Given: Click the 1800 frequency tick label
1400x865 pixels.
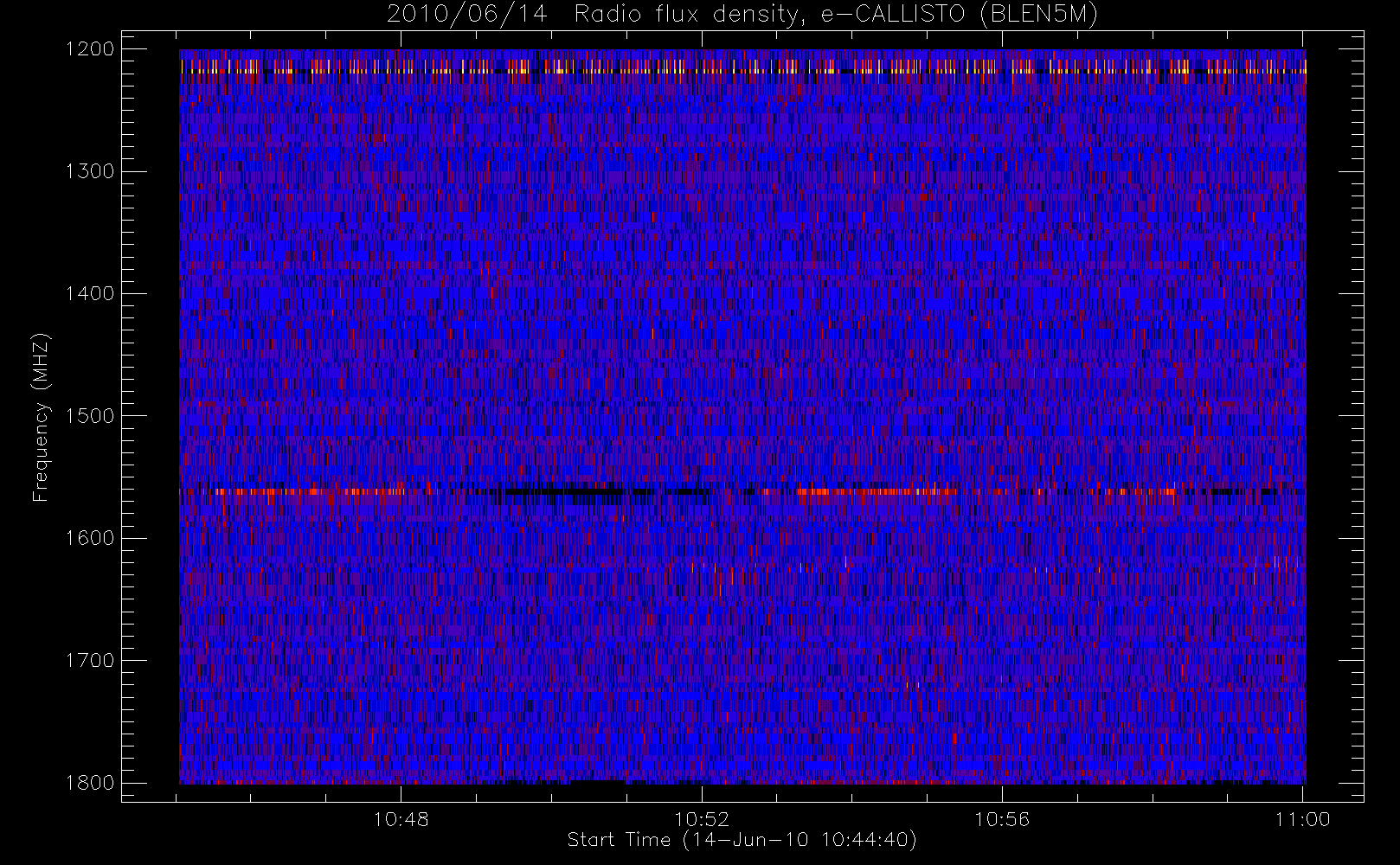Looking at the screenshot, I should tap(90, 782).
